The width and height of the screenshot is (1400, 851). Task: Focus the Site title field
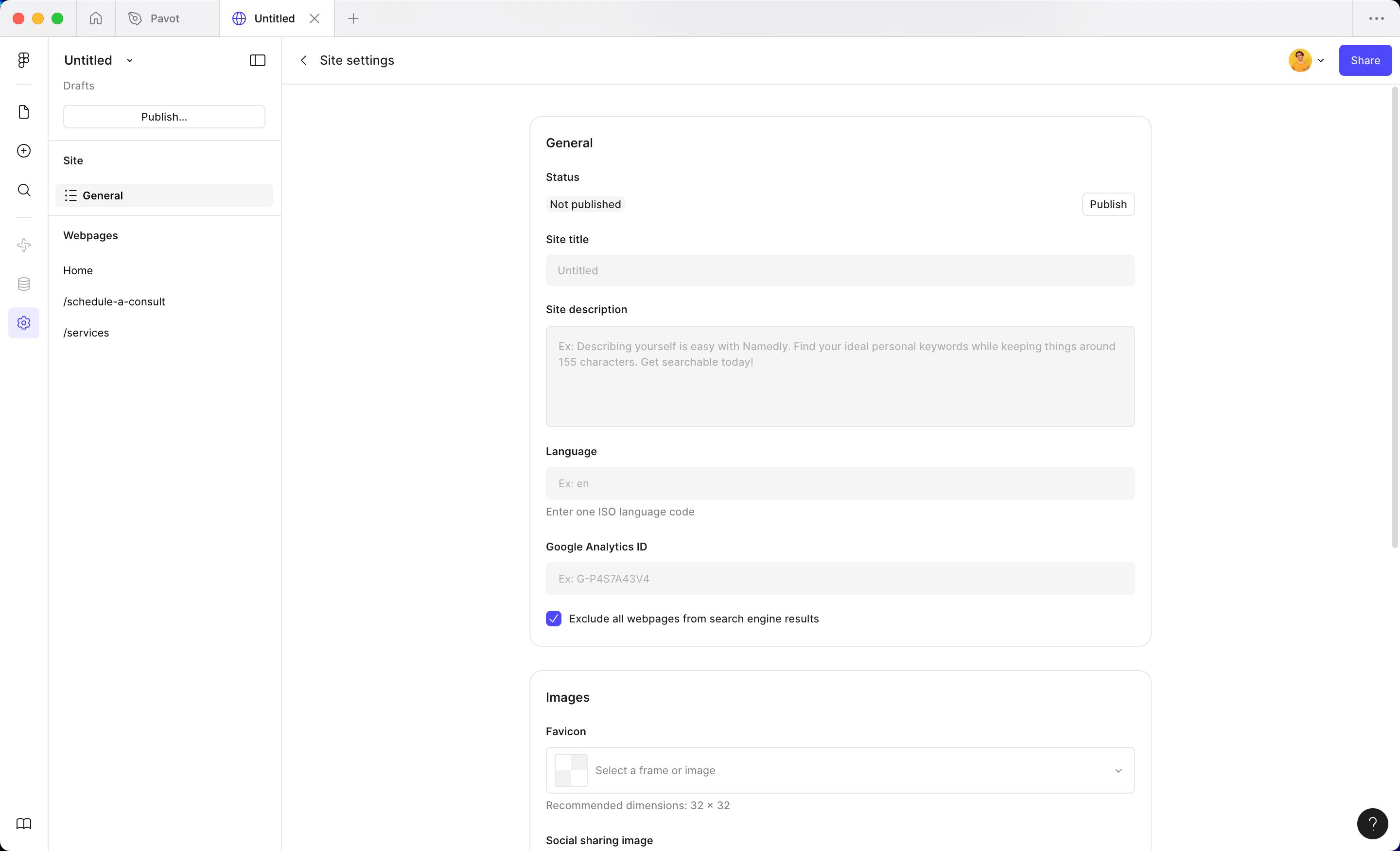click(x=840, y=270)
